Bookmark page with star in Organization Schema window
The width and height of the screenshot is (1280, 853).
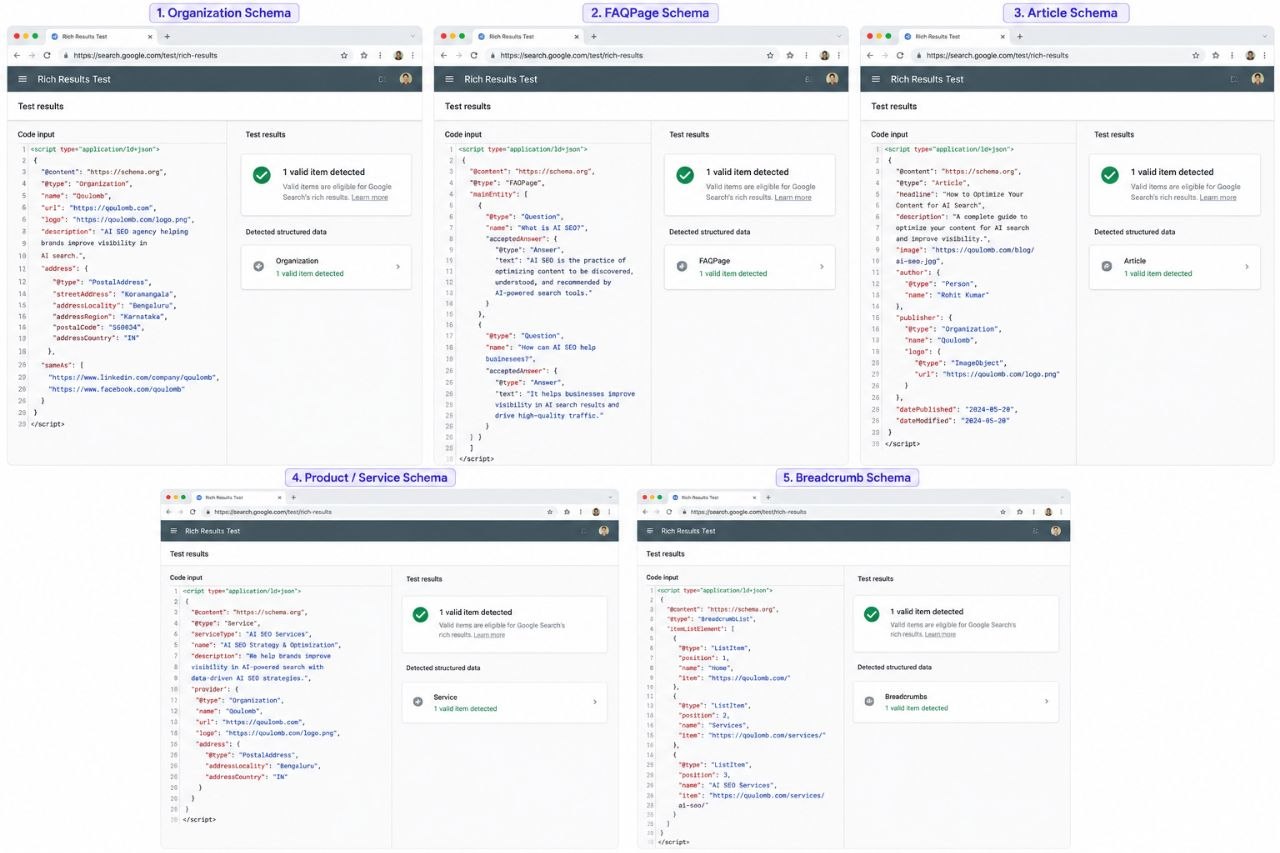[x=345, y=55]
